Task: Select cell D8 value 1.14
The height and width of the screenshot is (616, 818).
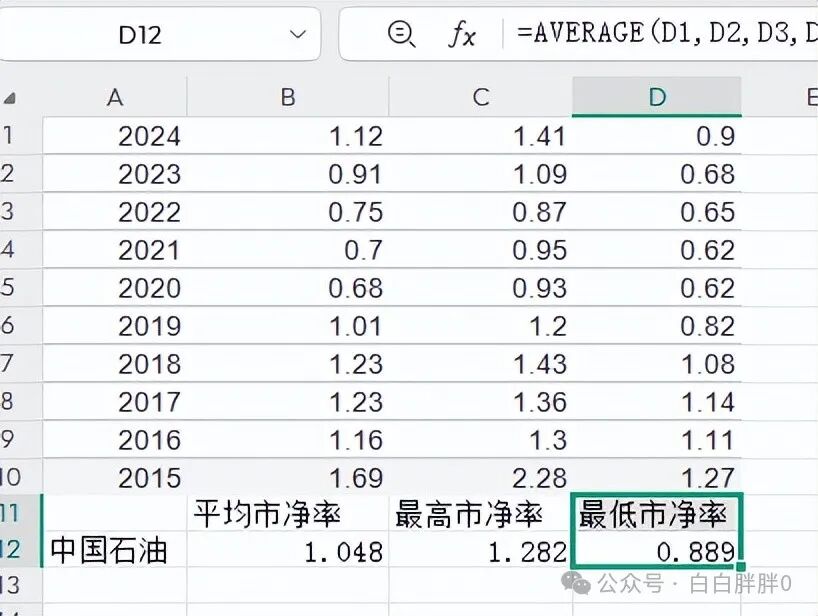Action: [x=657, y=402]
